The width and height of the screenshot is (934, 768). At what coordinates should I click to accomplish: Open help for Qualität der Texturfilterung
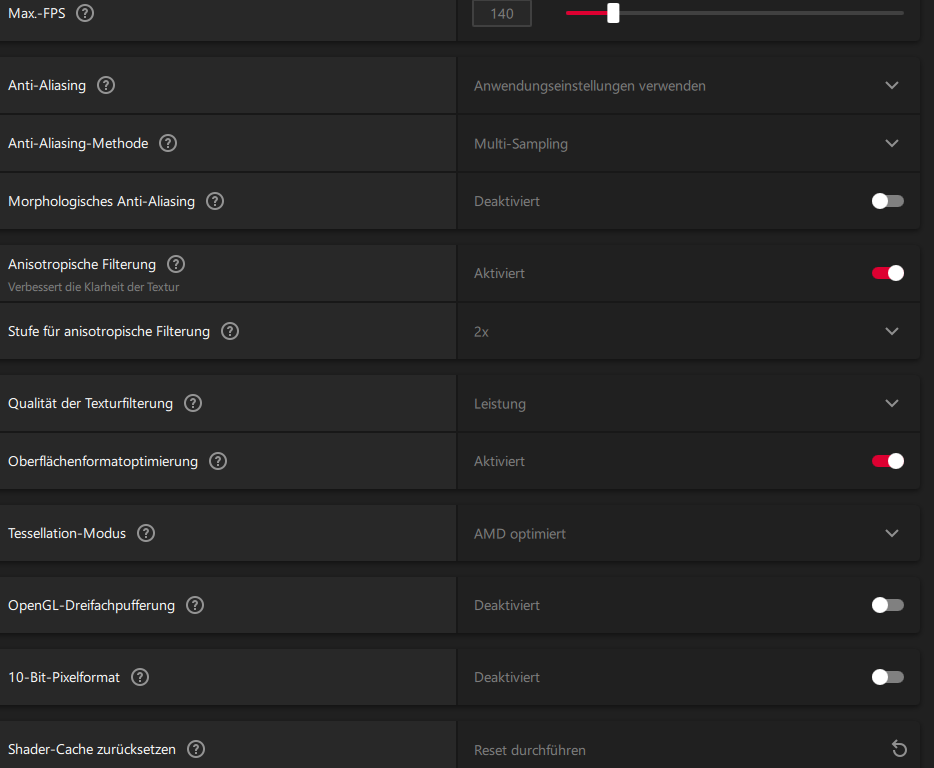click(192, 403)
